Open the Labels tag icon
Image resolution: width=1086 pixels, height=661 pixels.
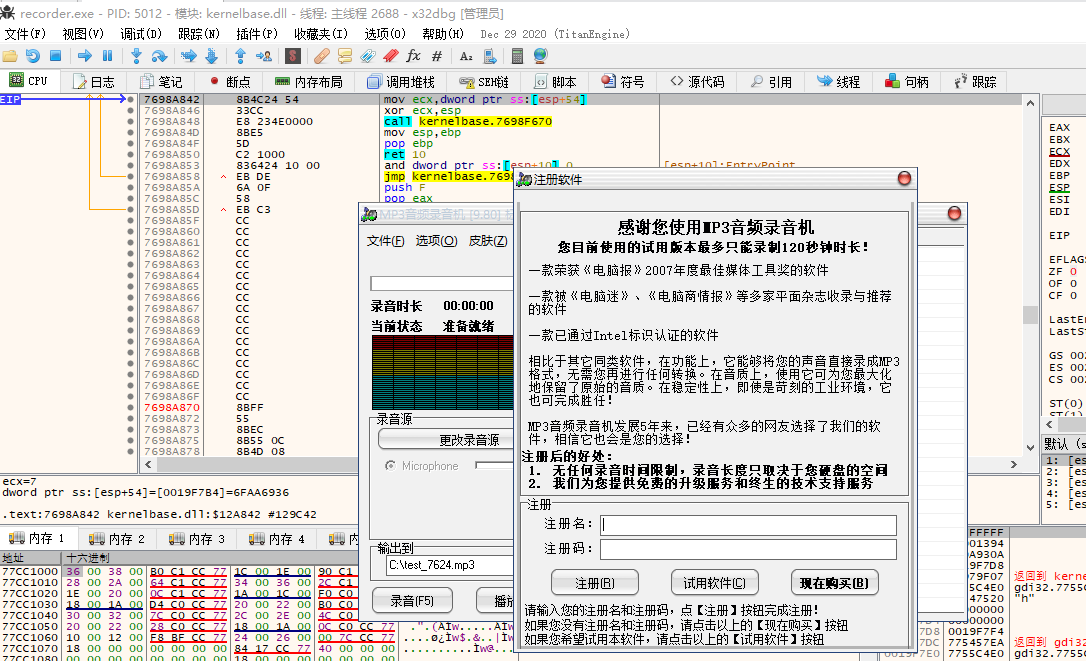tap(367, 56)
